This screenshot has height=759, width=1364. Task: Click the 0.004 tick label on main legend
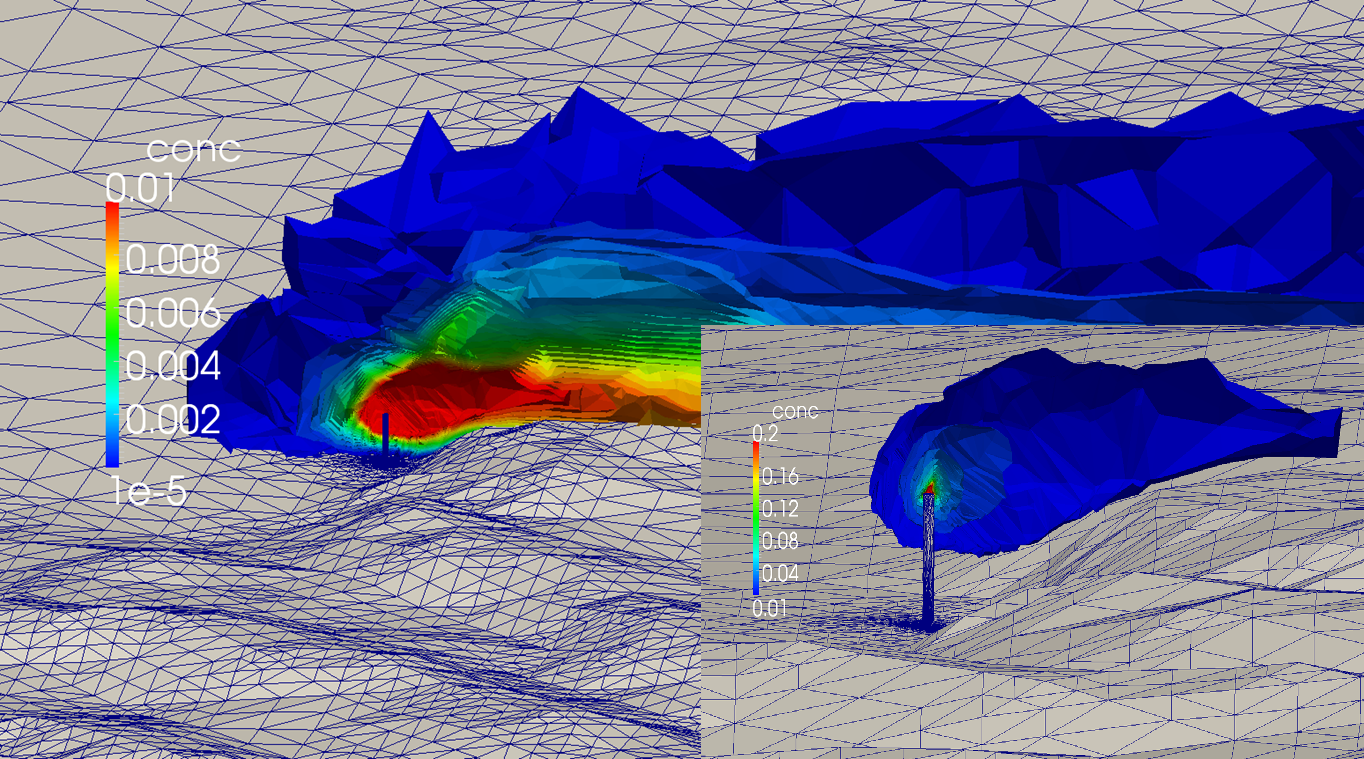172,367
